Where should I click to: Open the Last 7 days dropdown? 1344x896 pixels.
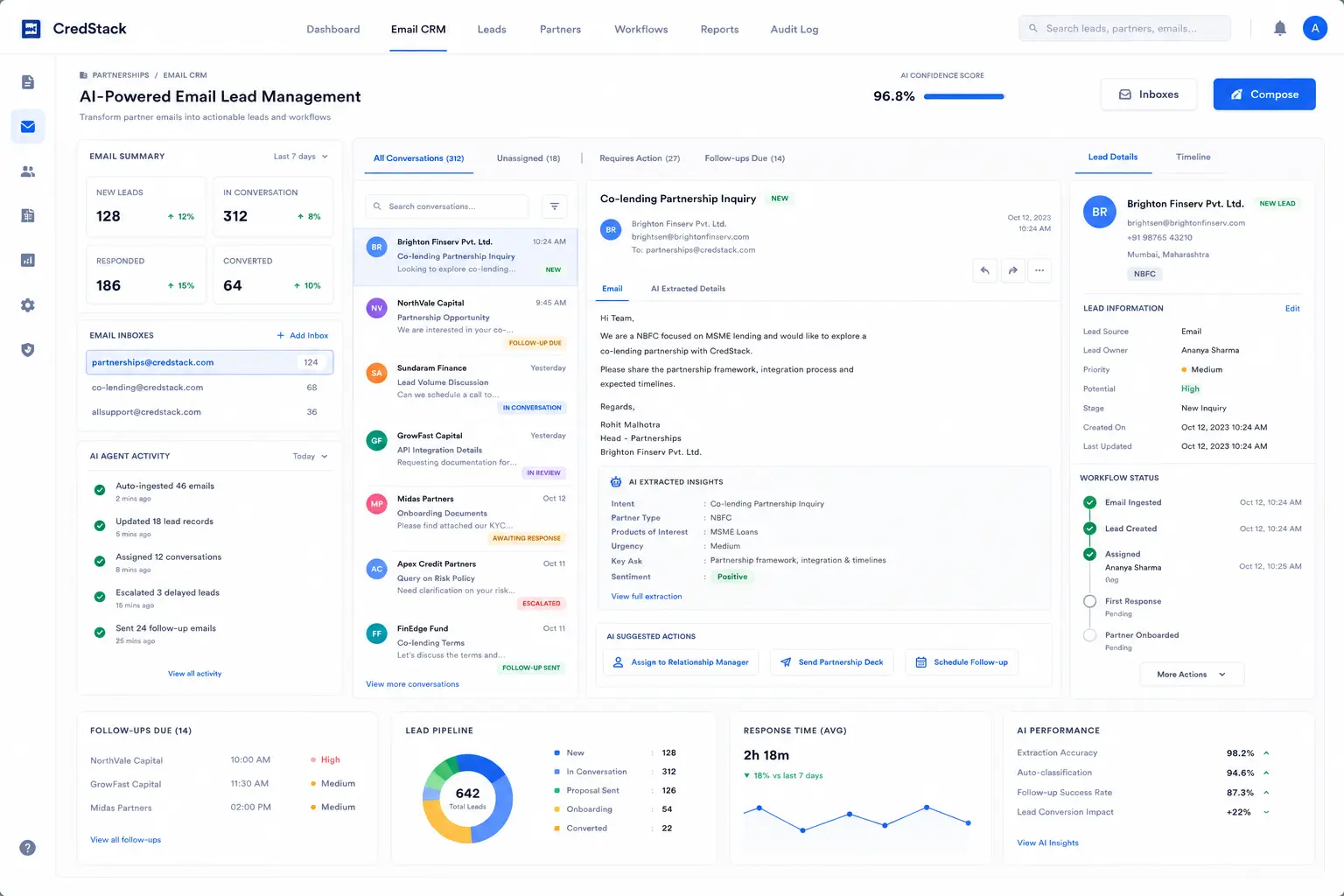301,157
